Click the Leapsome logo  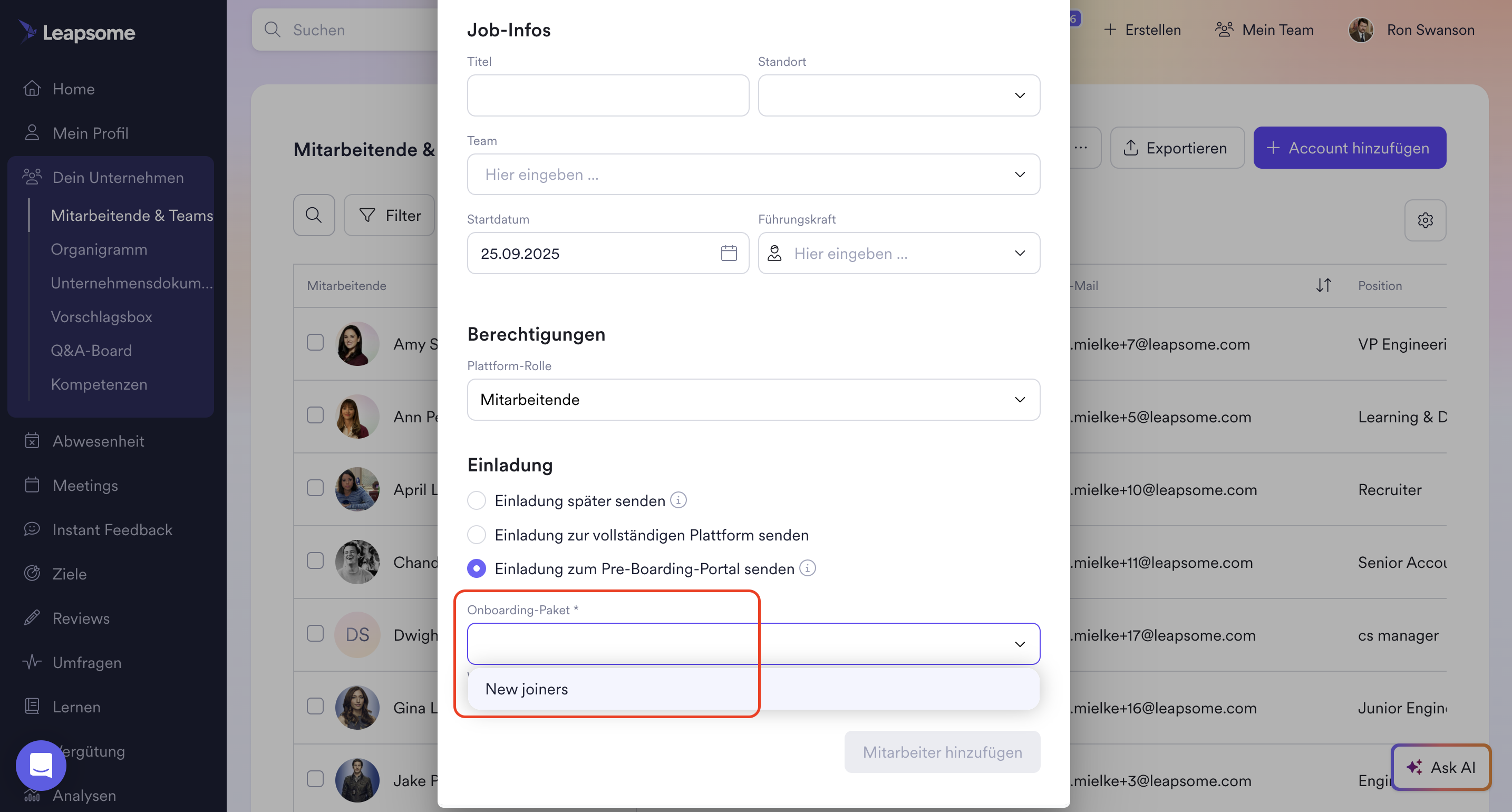click(77, 32)
